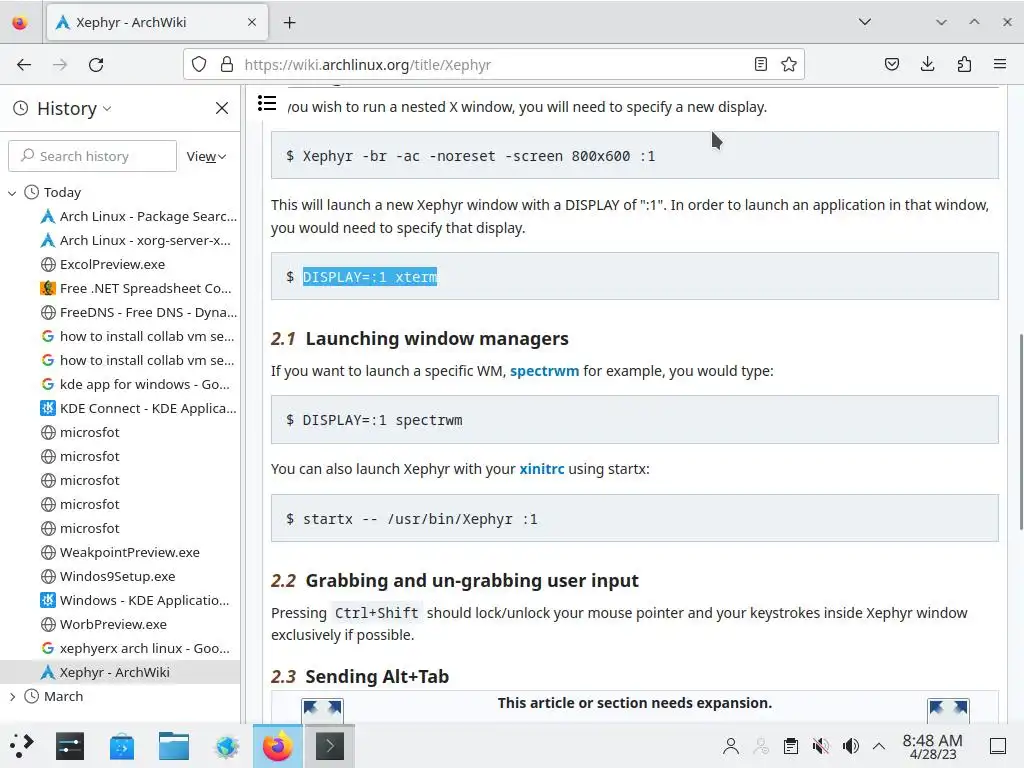Go back to the previous page
Screen dimensions: 1024x768
point(24,65)
